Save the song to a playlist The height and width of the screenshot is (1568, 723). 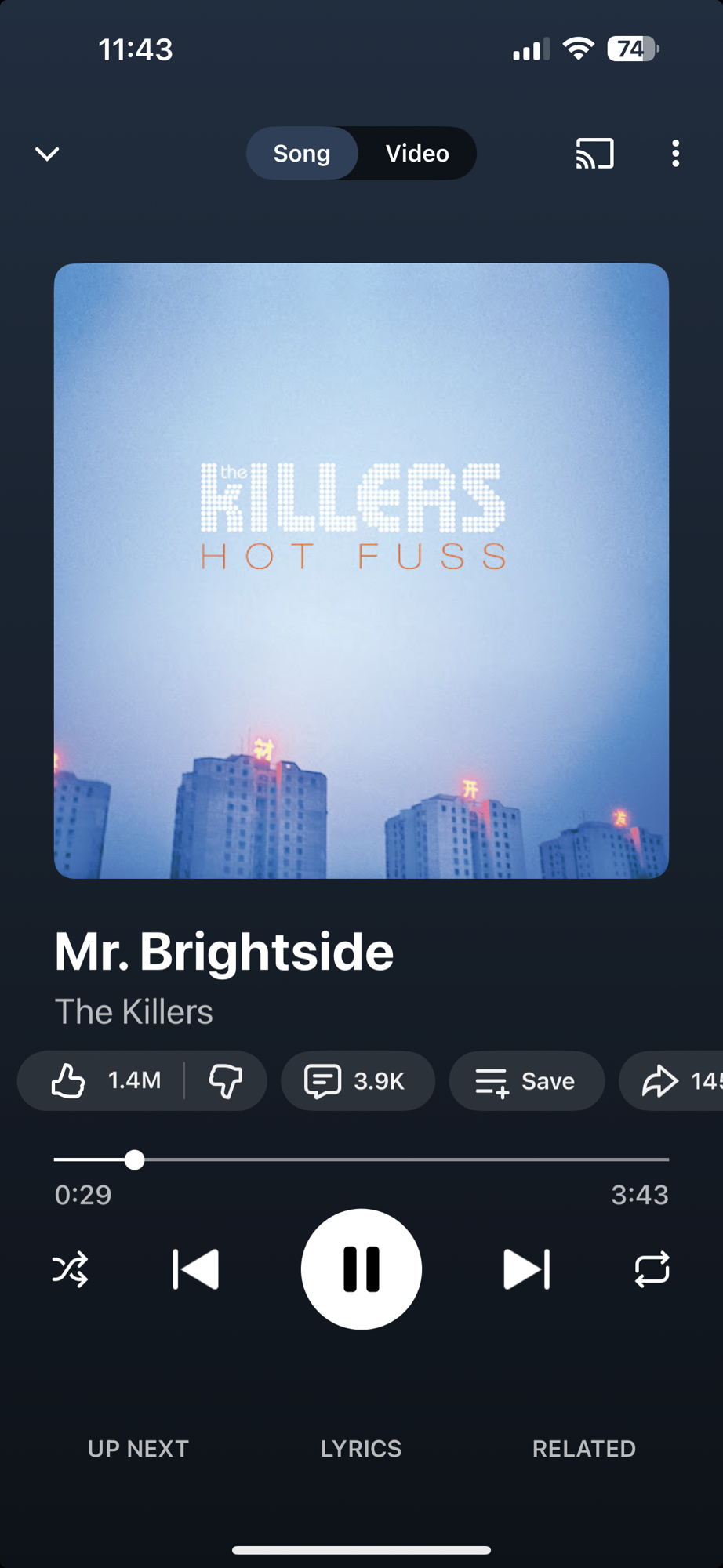(x=526, y=1080)
